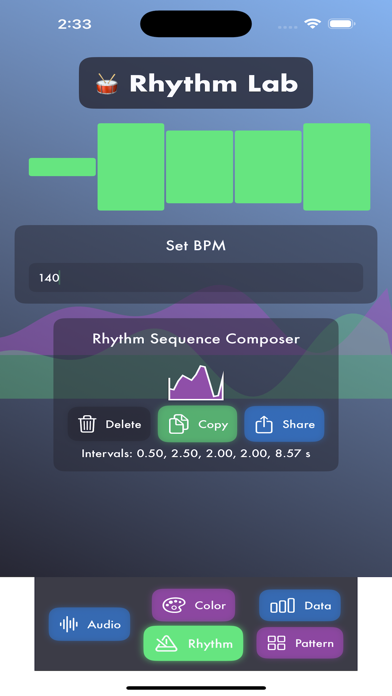The width and height of the screenshot is (392, 696).
Task: Click the Copy documents icon
Action: tap(178, 424)
